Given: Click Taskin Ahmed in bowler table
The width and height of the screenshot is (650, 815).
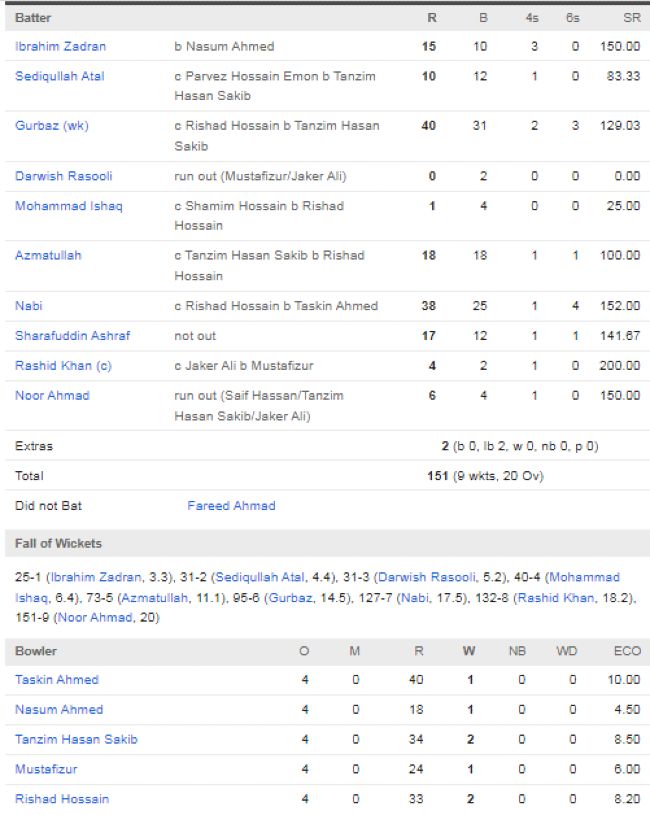Looking at the screenshot, I should (x=57, y=680).
